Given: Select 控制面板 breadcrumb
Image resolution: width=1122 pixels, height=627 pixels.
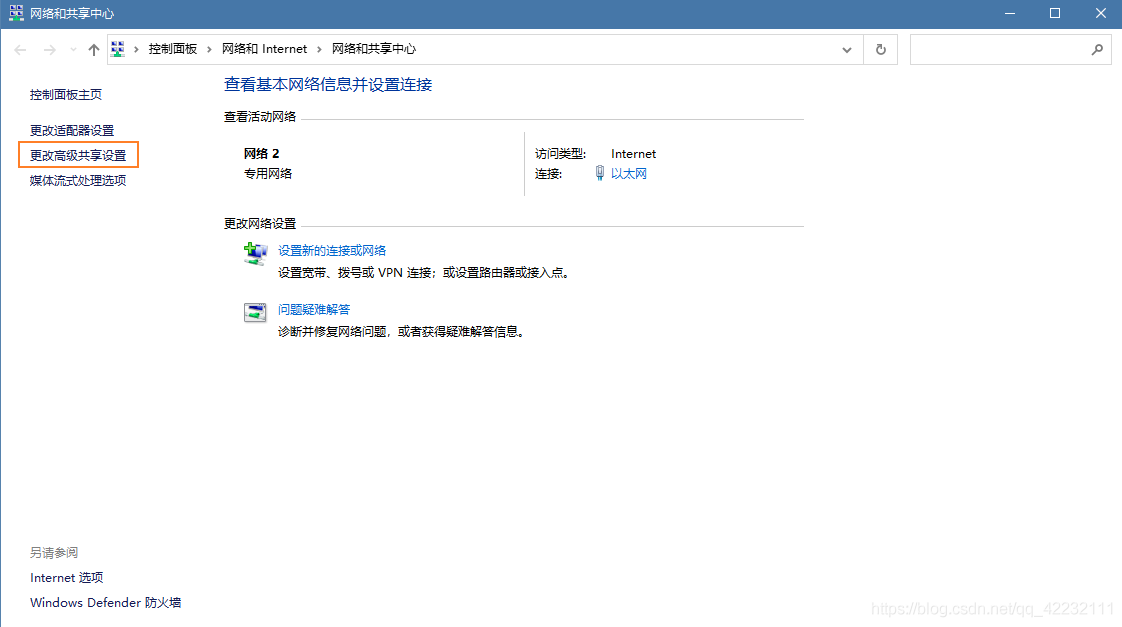Looking at the screenshot, I should point(172,49).
